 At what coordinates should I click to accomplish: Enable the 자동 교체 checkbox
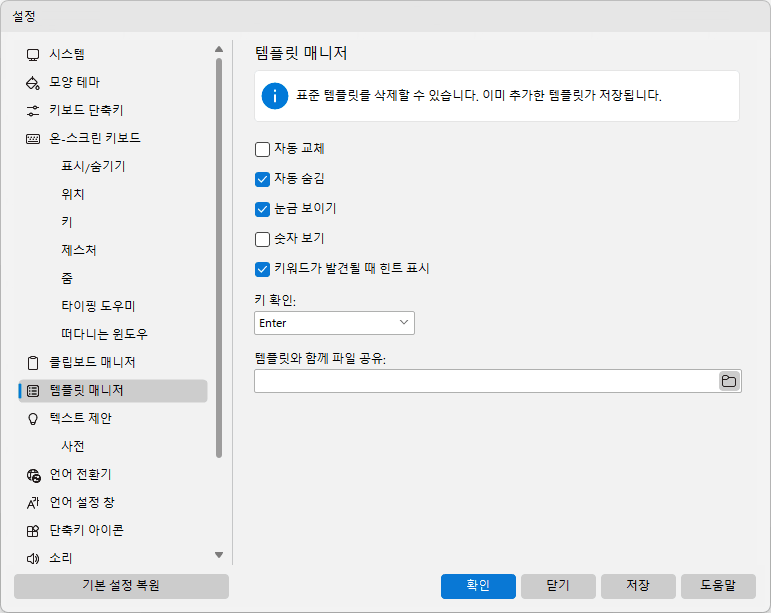[x=263, y=149]
